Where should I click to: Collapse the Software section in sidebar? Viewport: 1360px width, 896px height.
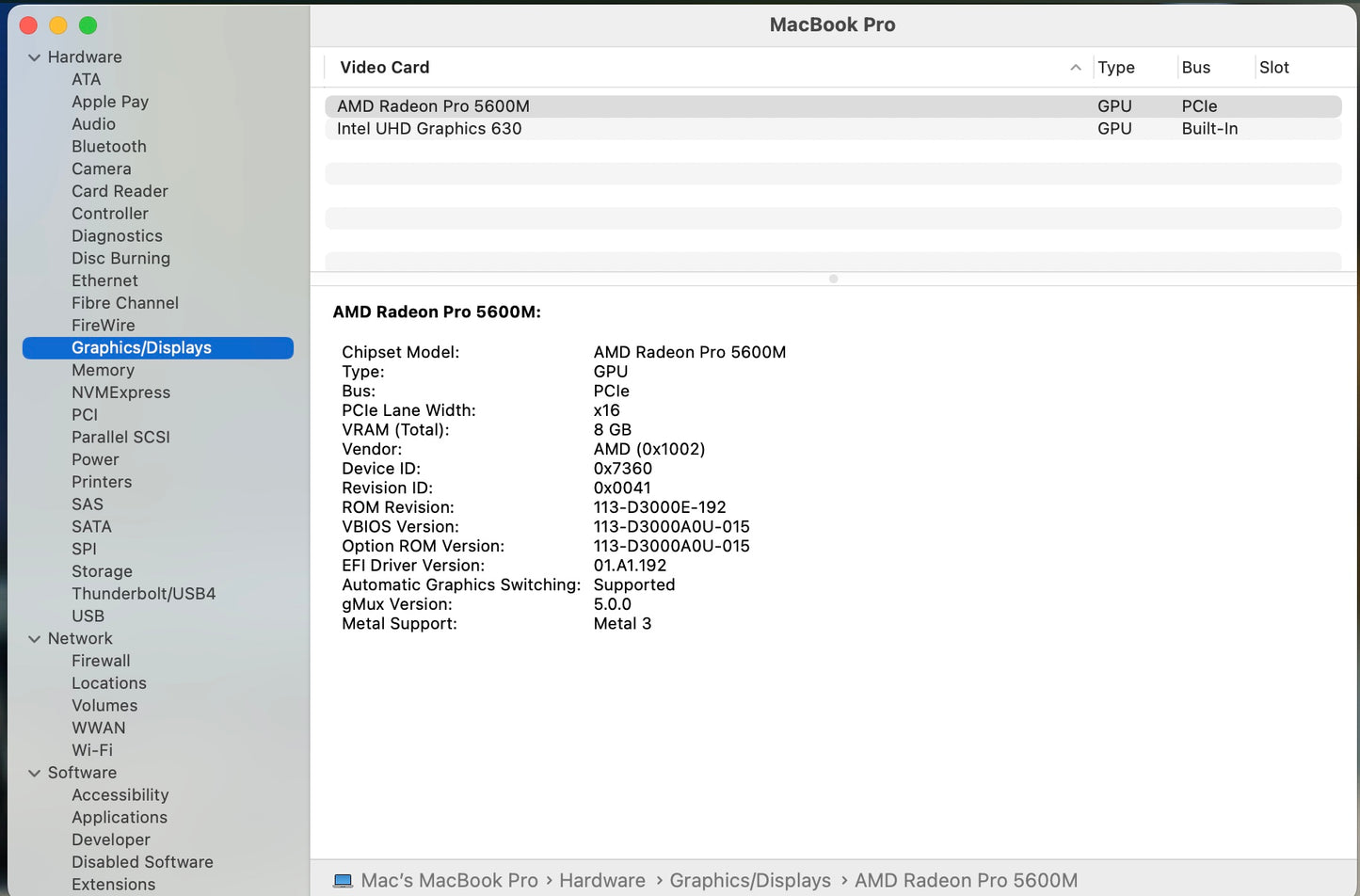click(x=35, y=773)
